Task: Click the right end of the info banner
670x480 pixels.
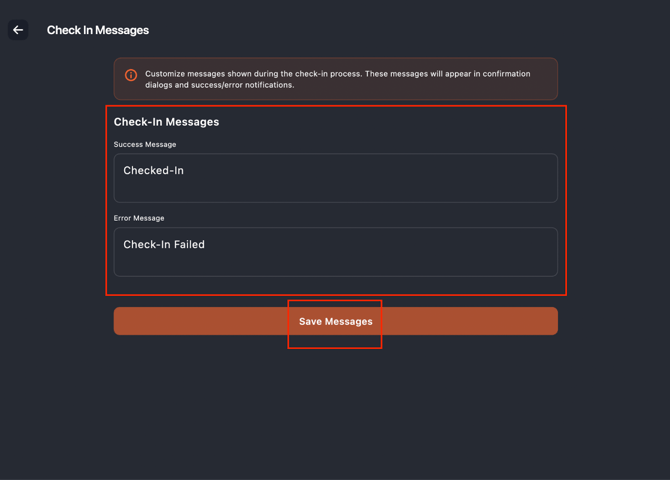Action: (x=545, y=79)
